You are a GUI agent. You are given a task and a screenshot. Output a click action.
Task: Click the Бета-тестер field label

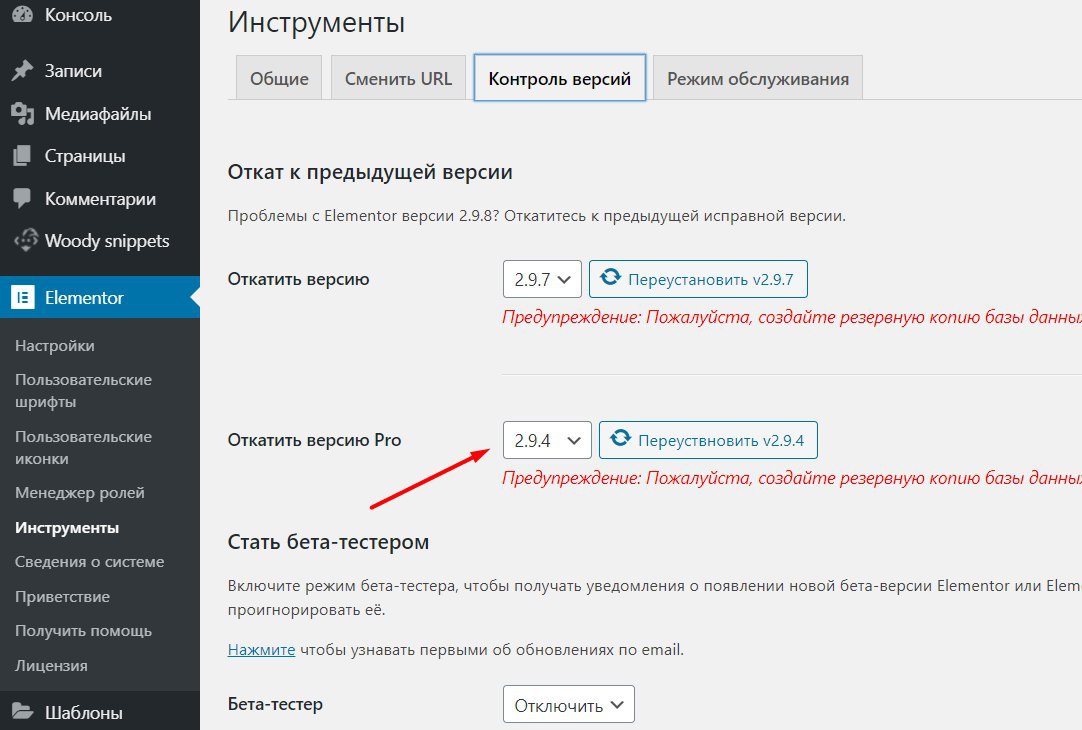pos(275,704)
